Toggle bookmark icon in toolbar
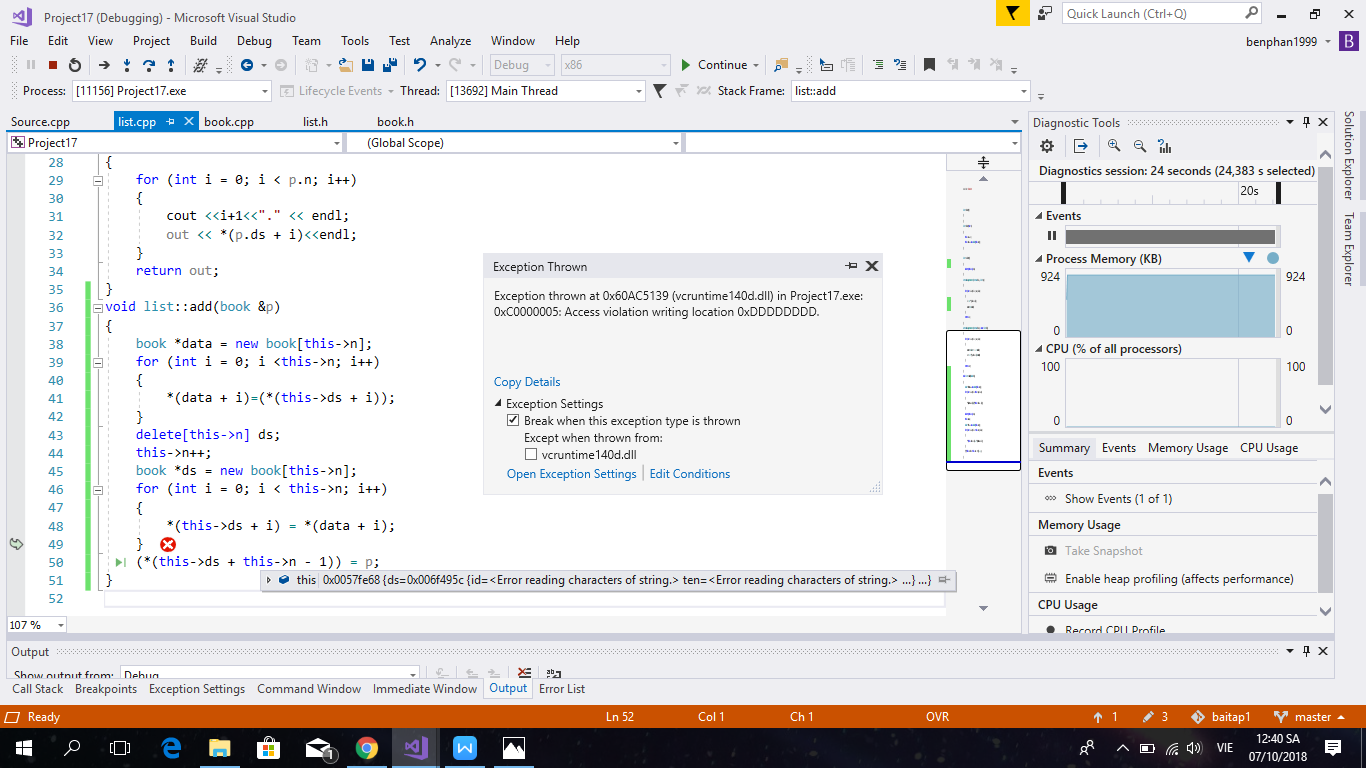Image resolution: width=1366 pixels, height=768 pixels. click(929, 65)
